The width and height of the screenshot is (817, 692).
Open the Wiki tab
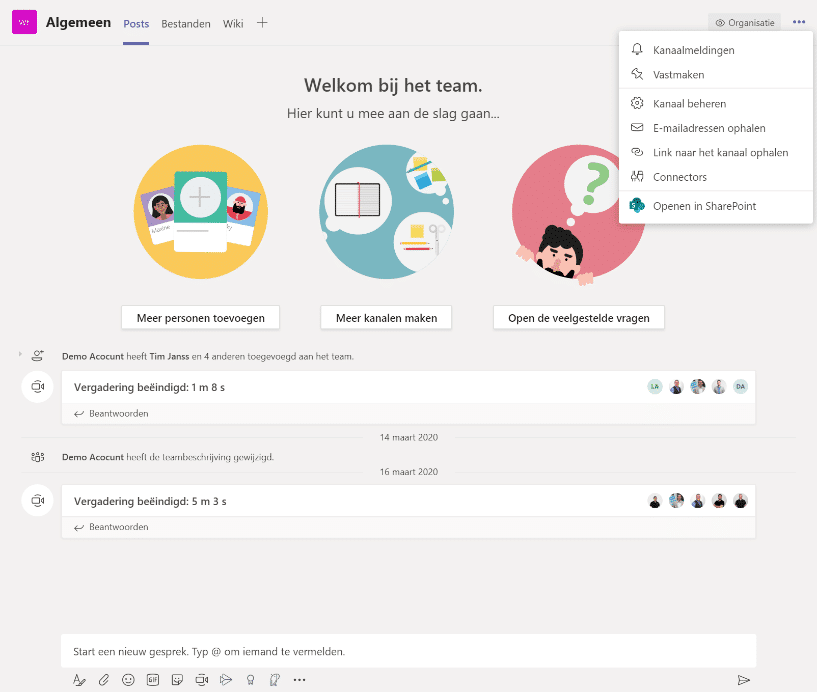pyautogui.click(x=233, y=23)
